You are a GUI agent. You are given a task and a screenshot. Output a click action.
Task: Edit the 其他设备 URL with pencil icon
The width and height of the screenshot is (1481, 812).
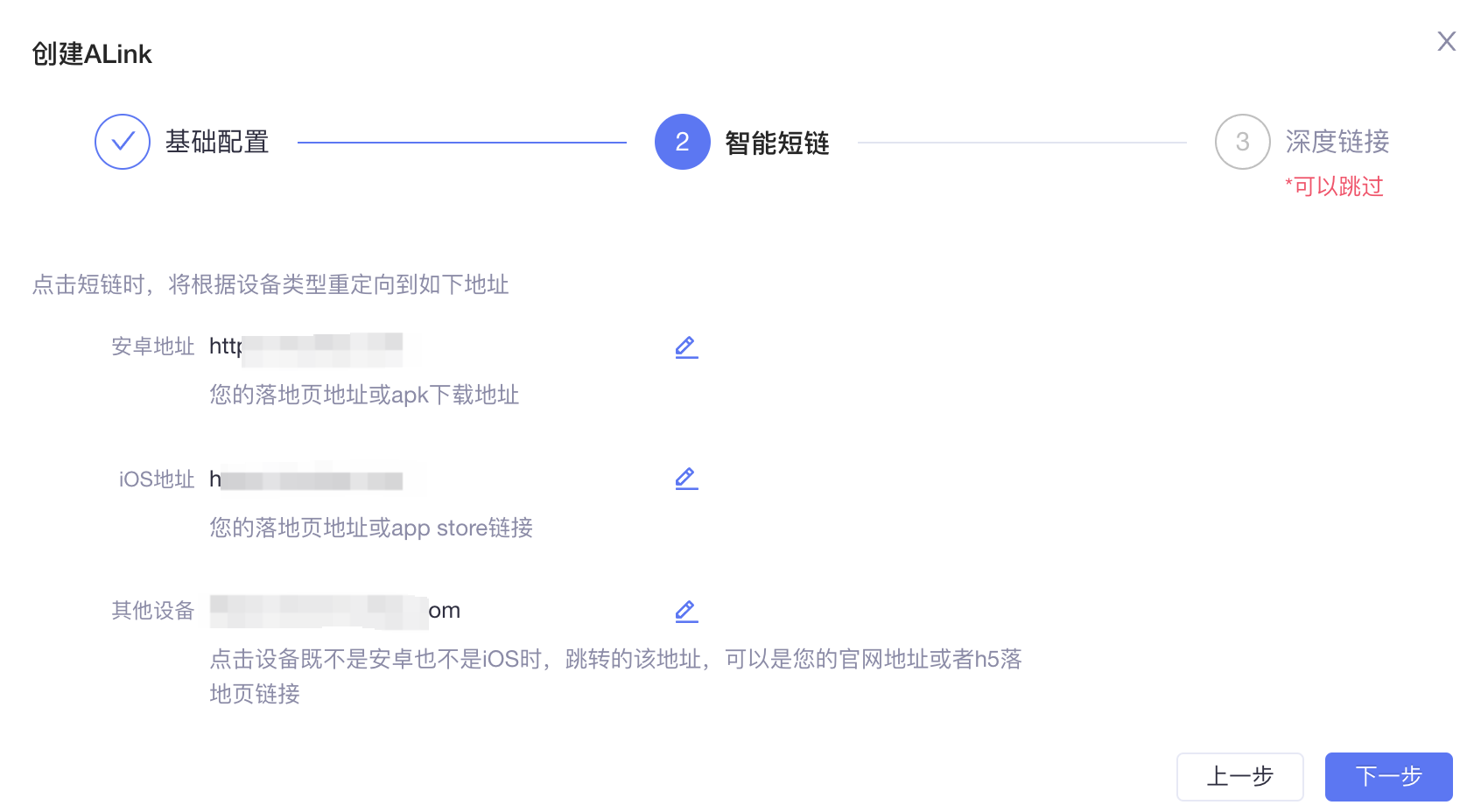(686, 612)
